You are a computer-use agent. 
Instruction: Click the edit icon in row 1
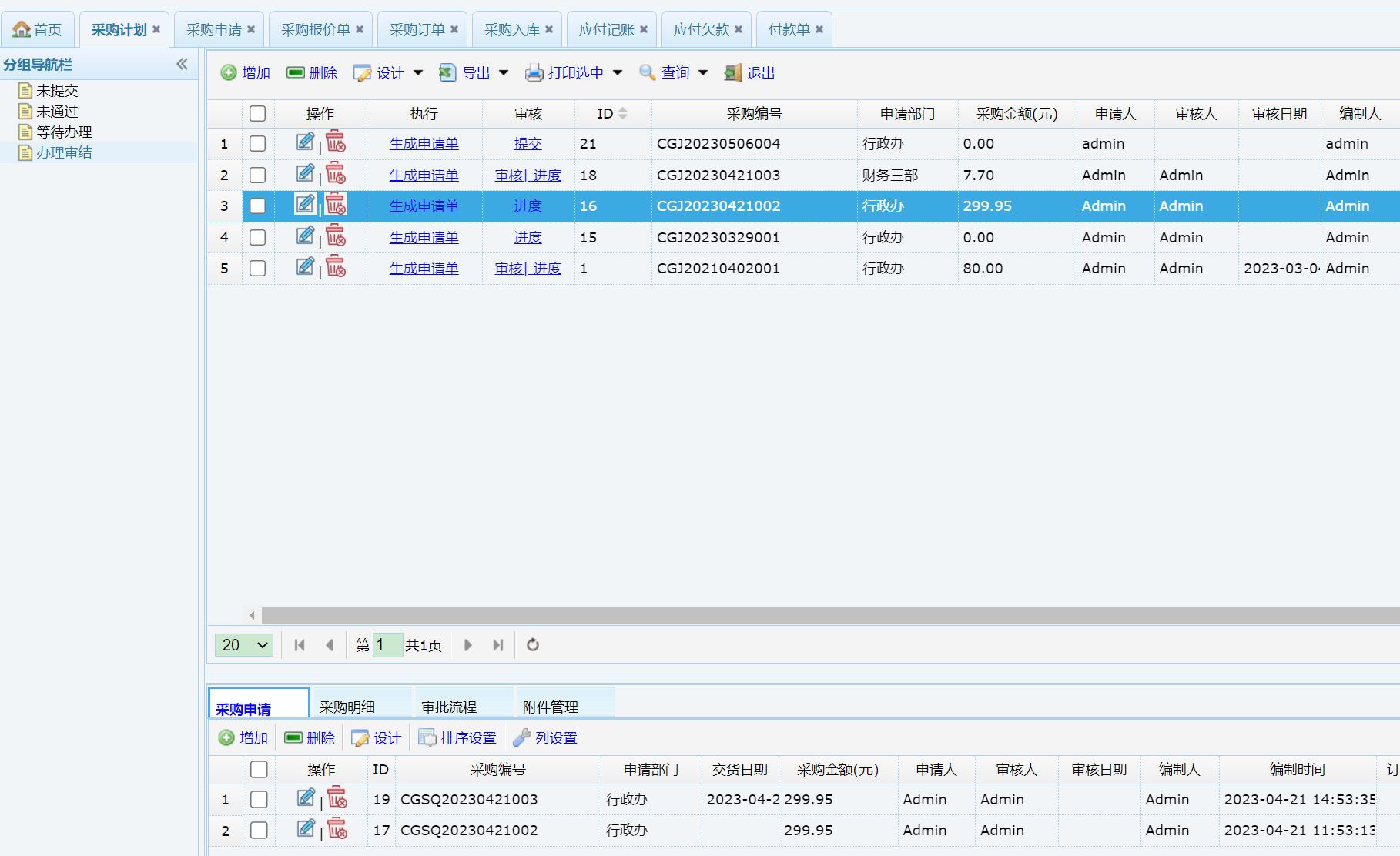pyautogui.click(x=305, y=142)
